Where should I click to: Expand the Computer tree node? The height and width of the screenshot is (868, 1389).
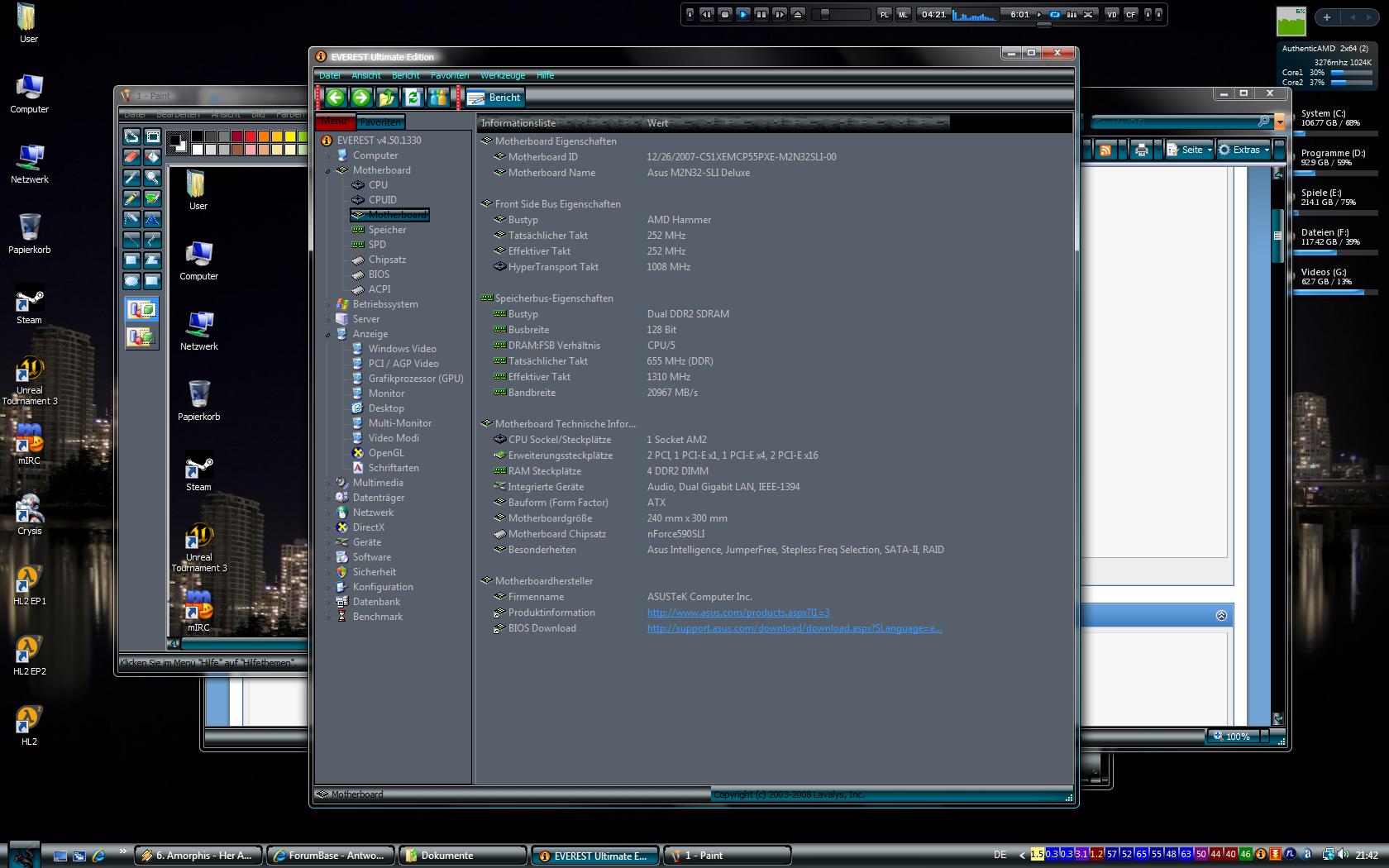point(328,156)
